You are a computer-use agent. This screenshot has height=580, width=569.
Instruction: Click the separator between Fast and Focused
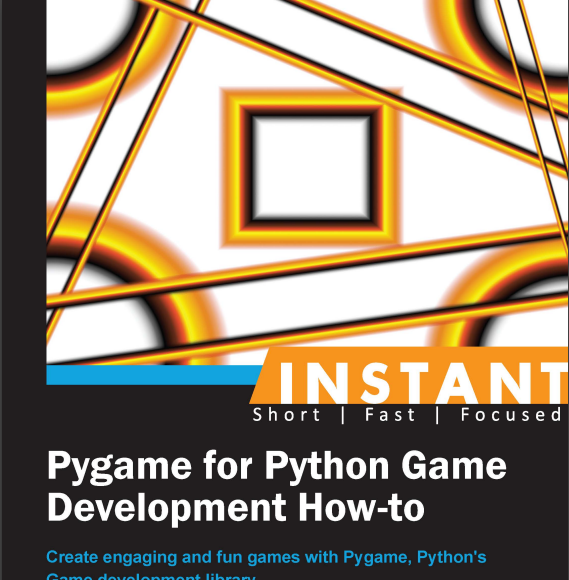point(438,415)
